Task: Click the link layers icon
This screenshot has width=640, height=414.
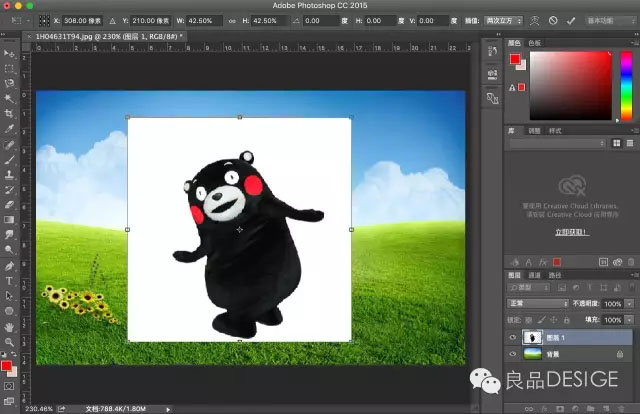Action: (529, 408)
